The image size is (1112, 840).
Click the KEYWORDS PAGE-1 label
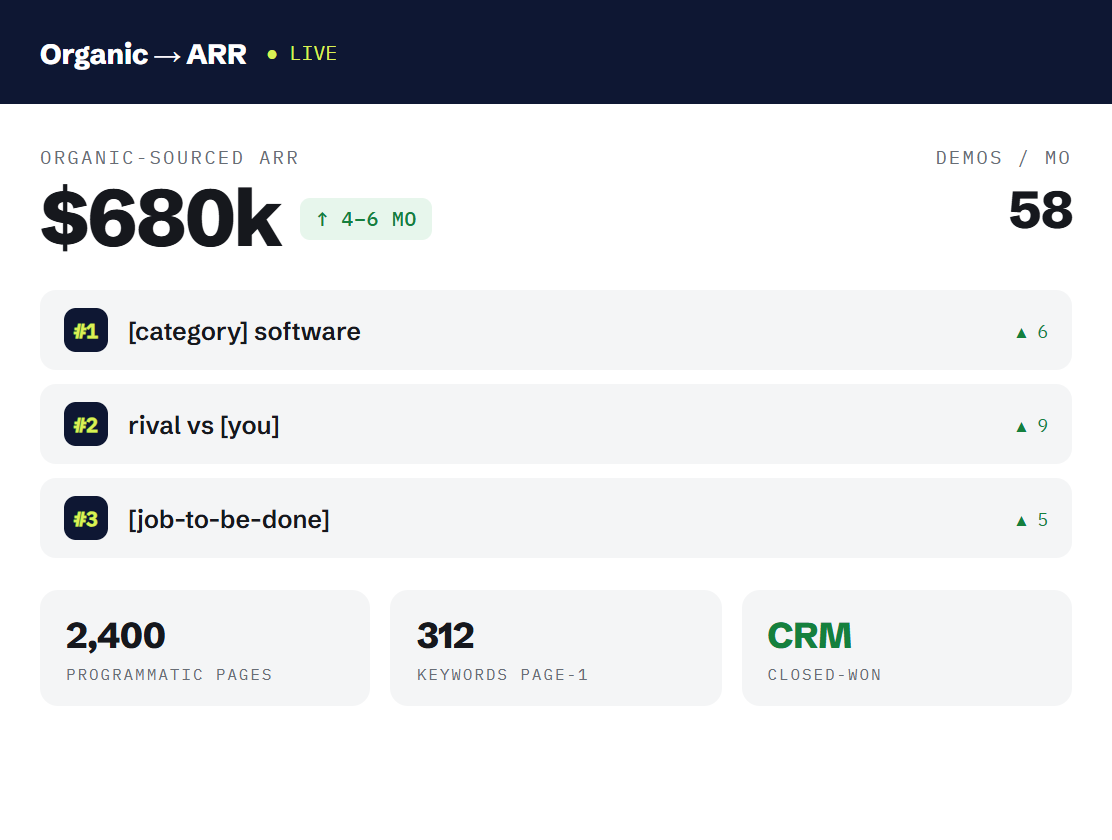click(503, 675)
